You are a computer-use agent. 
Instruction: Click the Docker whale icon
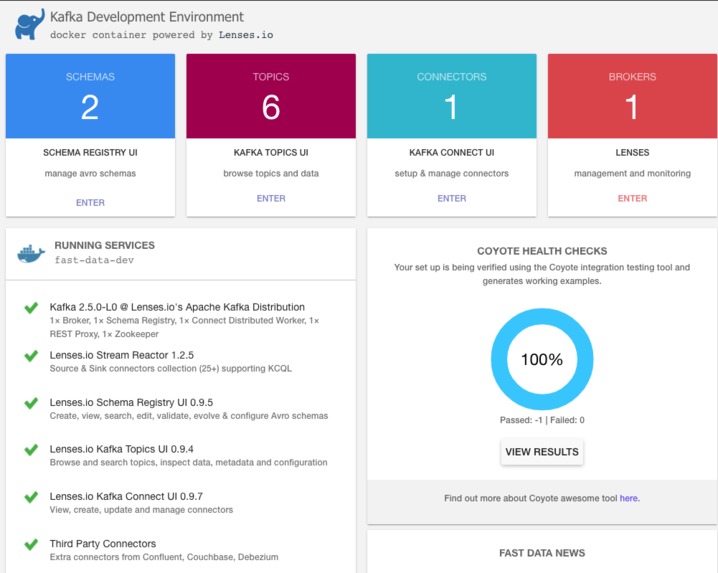click(x=31, y=254)
